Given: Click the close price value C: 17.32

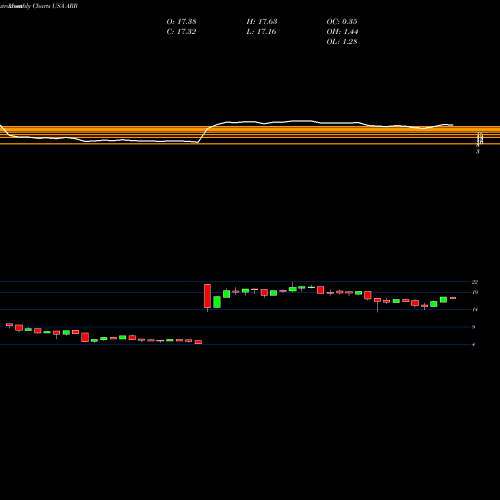Looking at the screenshot, I should [181, 32].
